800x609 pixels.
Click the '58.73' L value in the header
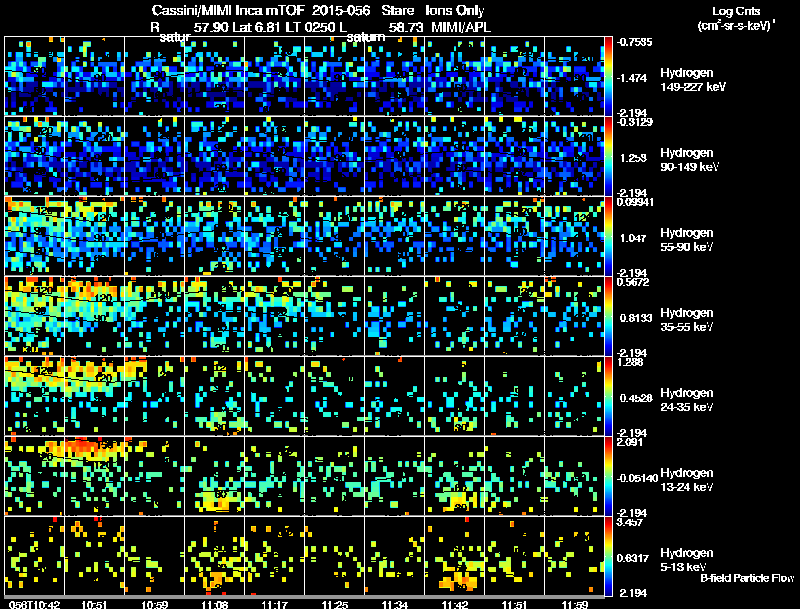pyautogui.click(x=406, y=27)
